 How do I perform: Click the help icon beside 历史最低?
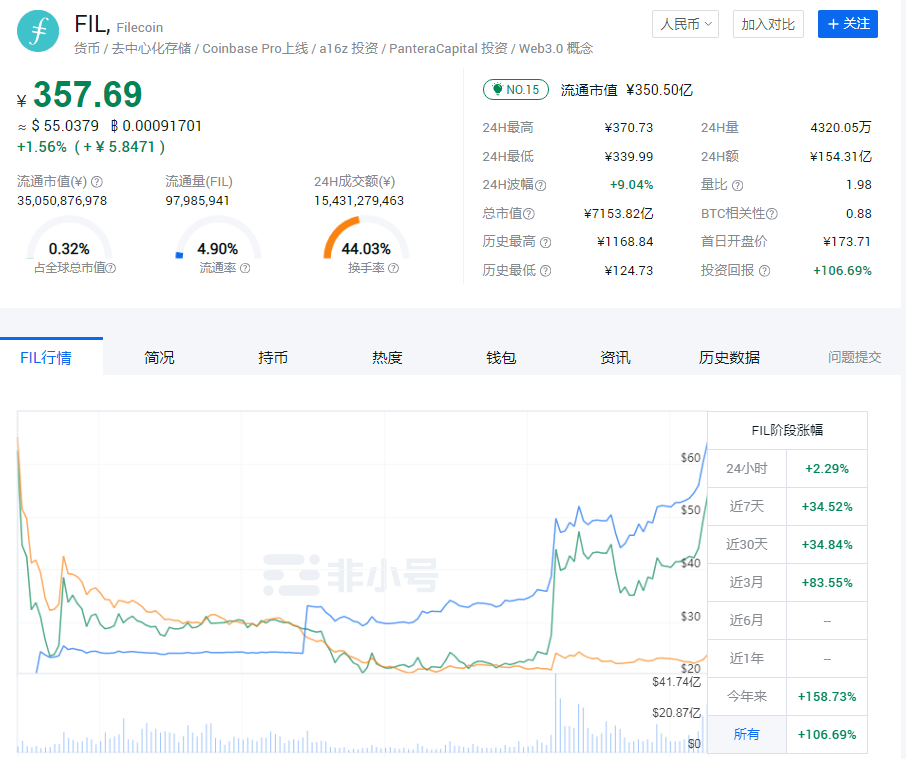pos(545,271)
